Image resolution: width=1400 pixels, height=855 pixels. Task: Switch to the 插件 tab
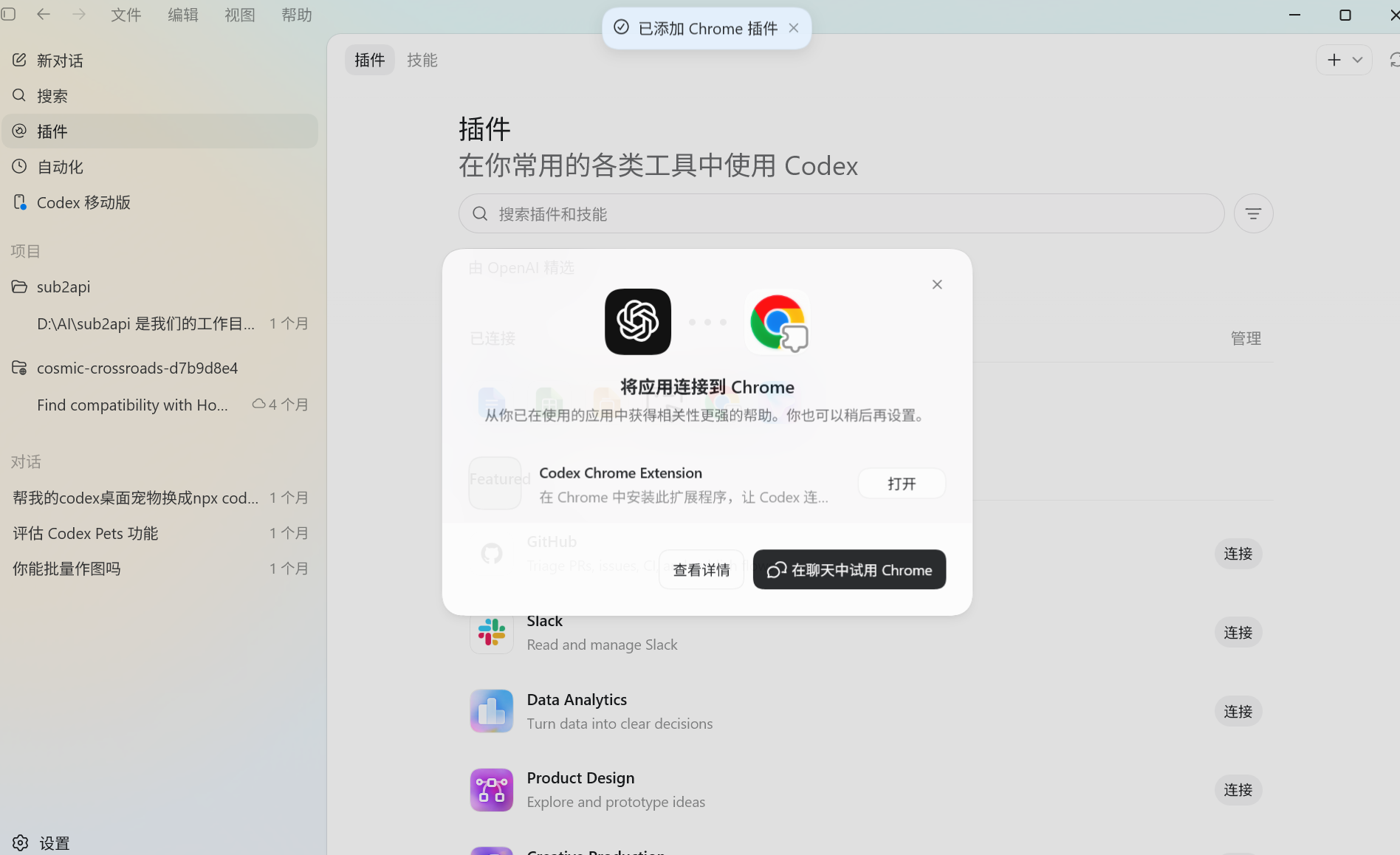pyautogui.click(x=370, y=60)
